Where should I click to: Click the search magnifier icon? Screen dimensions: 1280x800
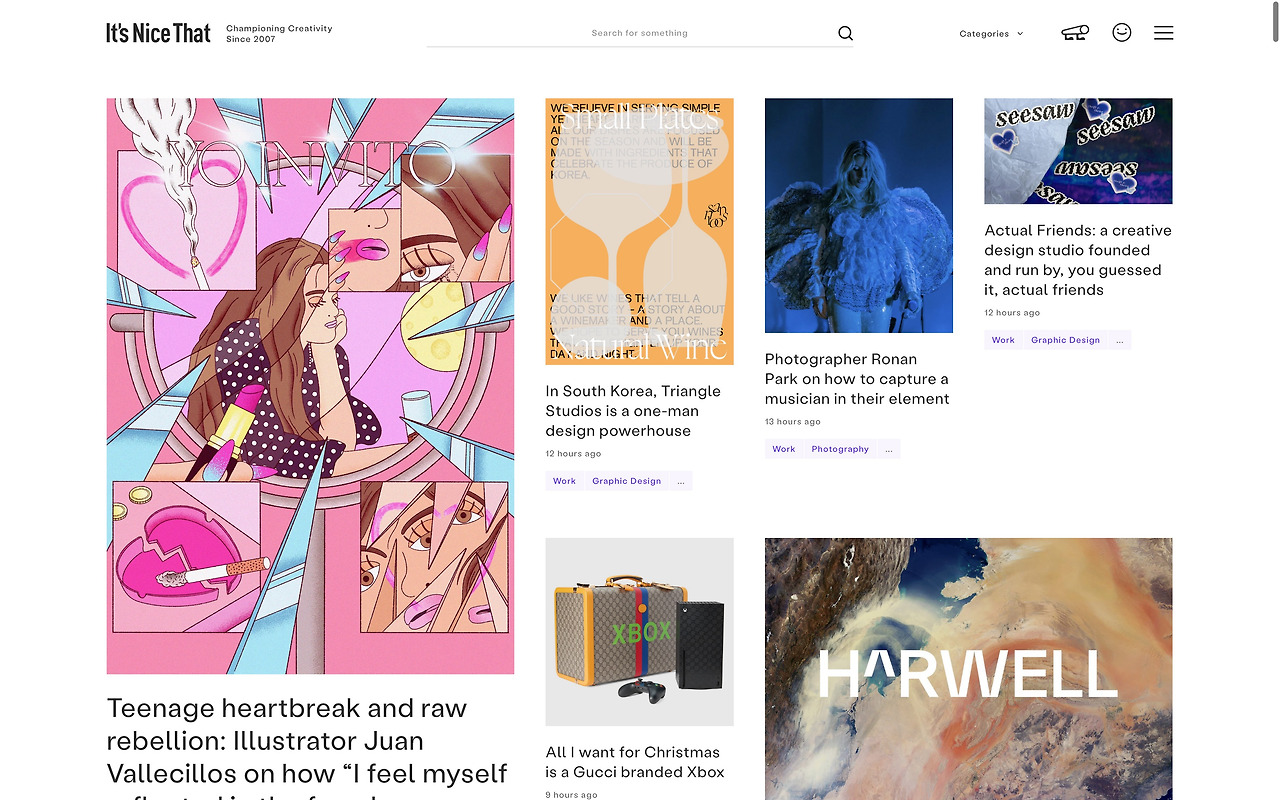[845, 33]
